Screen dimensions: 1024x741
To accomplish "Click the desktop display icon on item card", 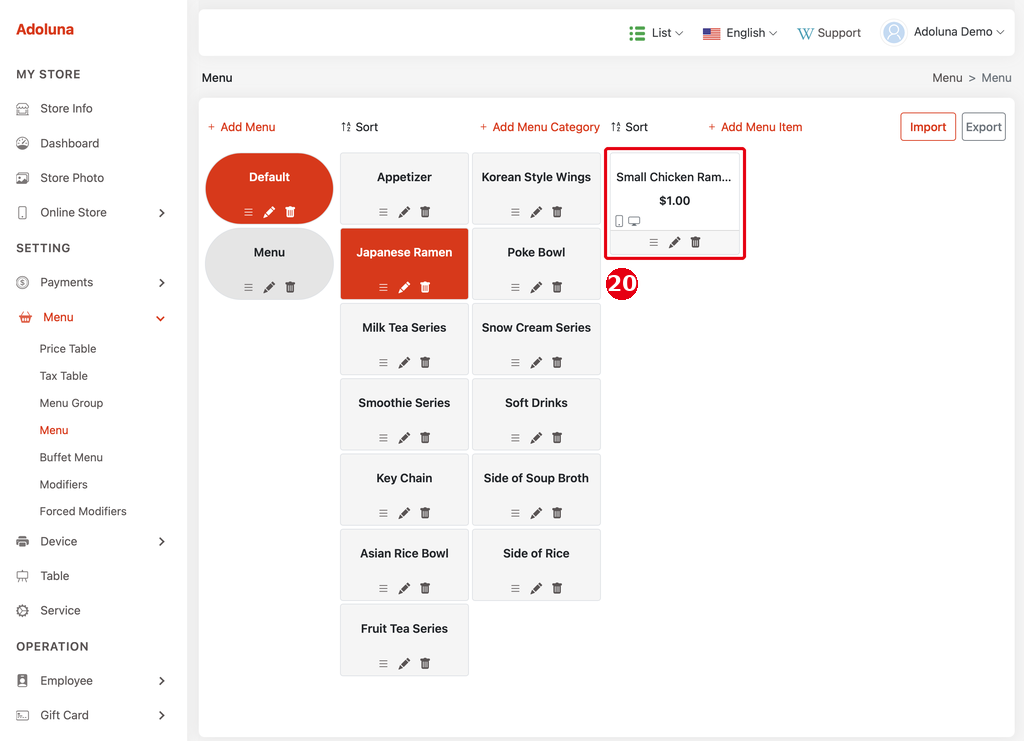I will (x=634, y=221).
